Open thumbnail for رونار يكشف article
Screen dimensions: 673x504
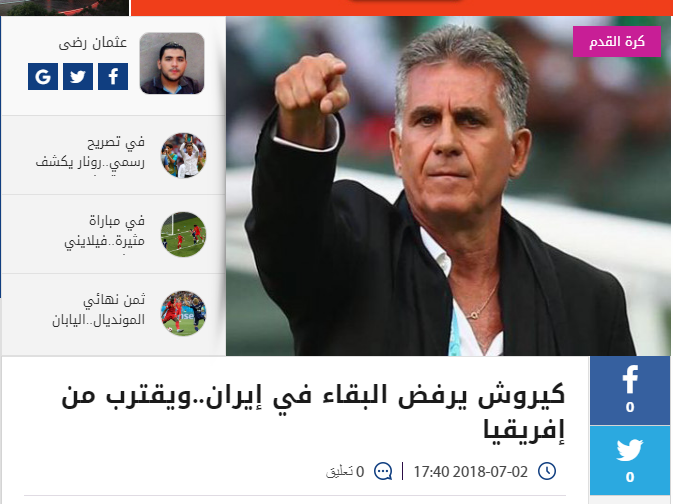pos(183,155)
